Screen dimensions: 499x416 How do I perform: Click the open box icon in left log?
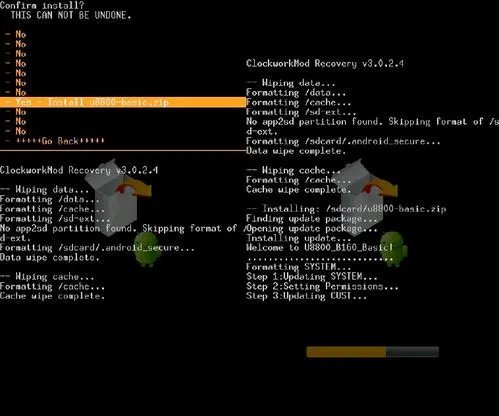[x=112, y=197]
